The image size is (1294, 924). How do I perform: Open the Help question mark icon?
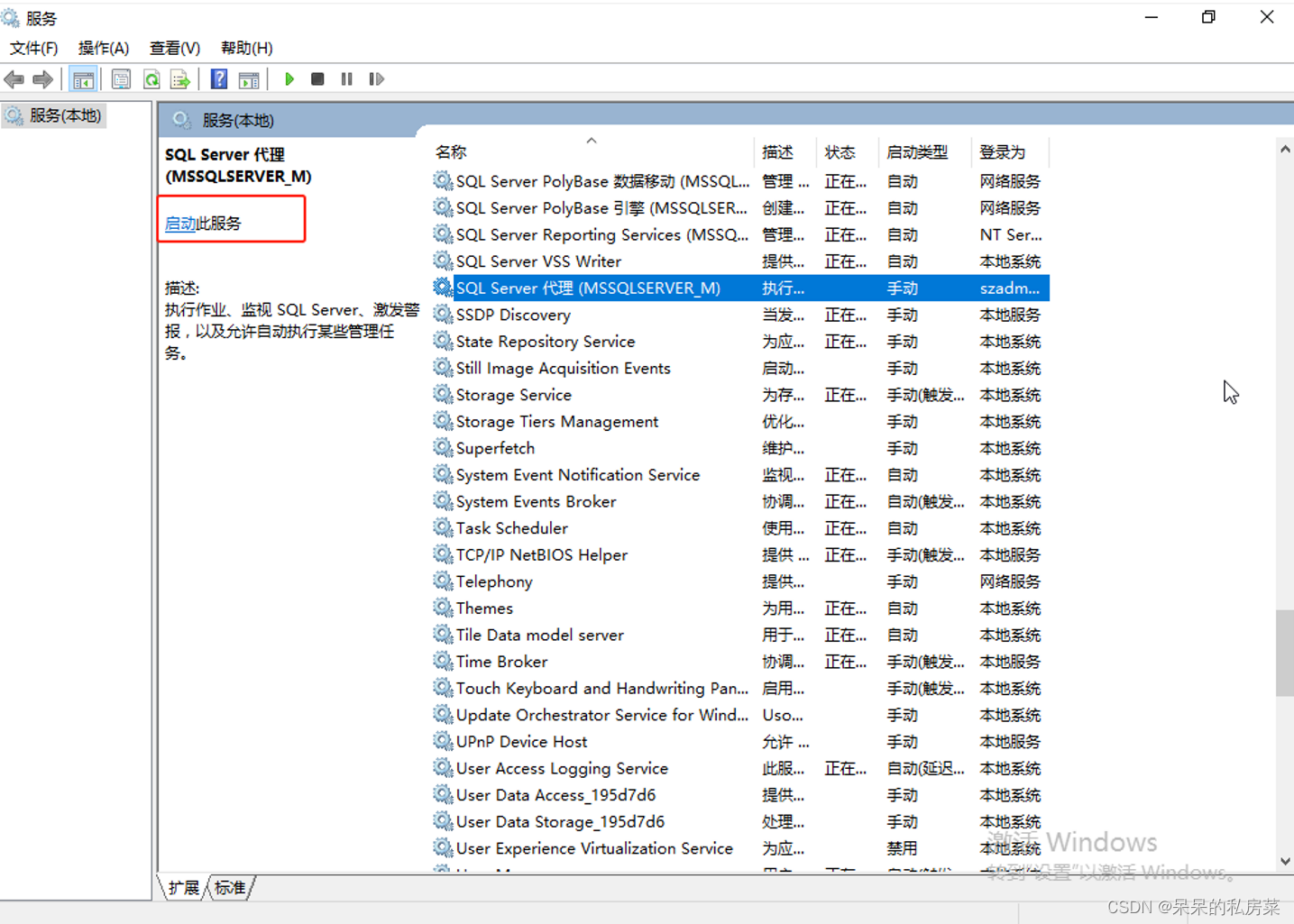tap(218, 79)
